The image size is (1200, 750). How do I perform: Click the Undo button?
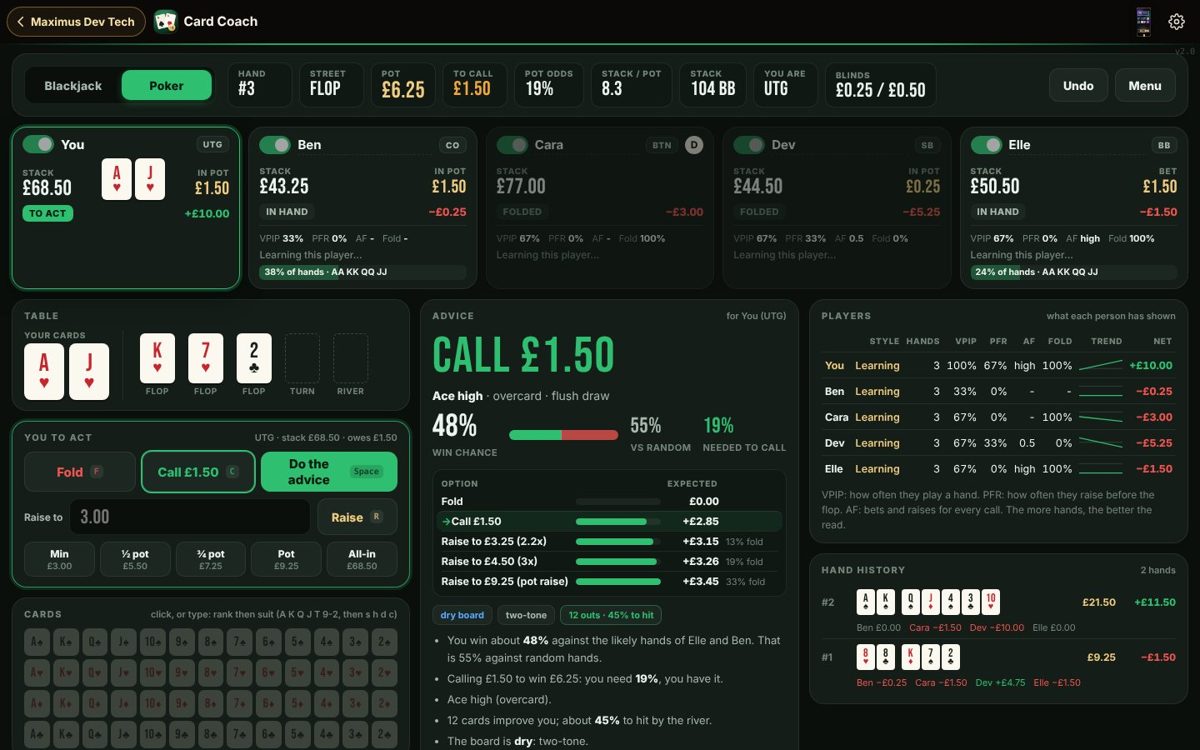1078,86
